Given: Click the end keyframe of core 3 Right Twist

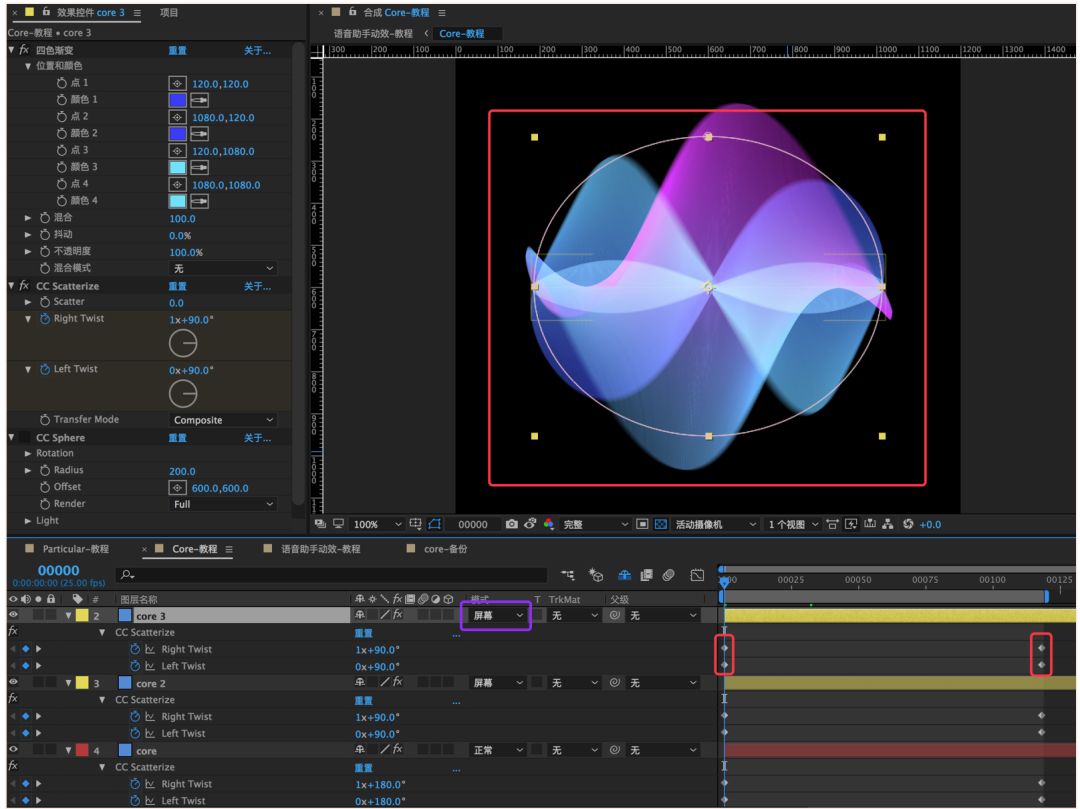Looking at the screenshot, I should click(1041, 648).
